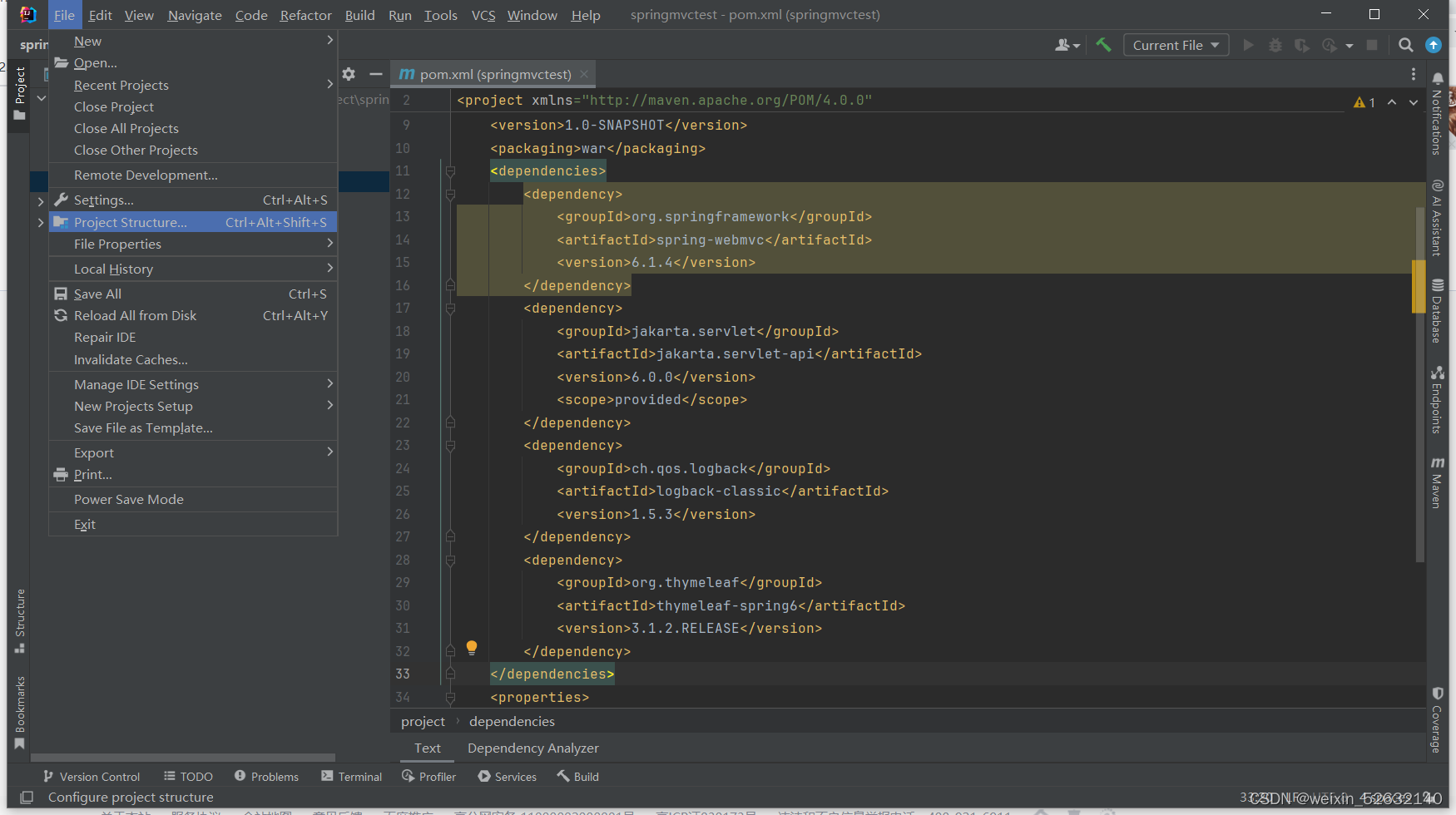Toggle Project tool window
1456x815 pixels.
tap(20, 94)
